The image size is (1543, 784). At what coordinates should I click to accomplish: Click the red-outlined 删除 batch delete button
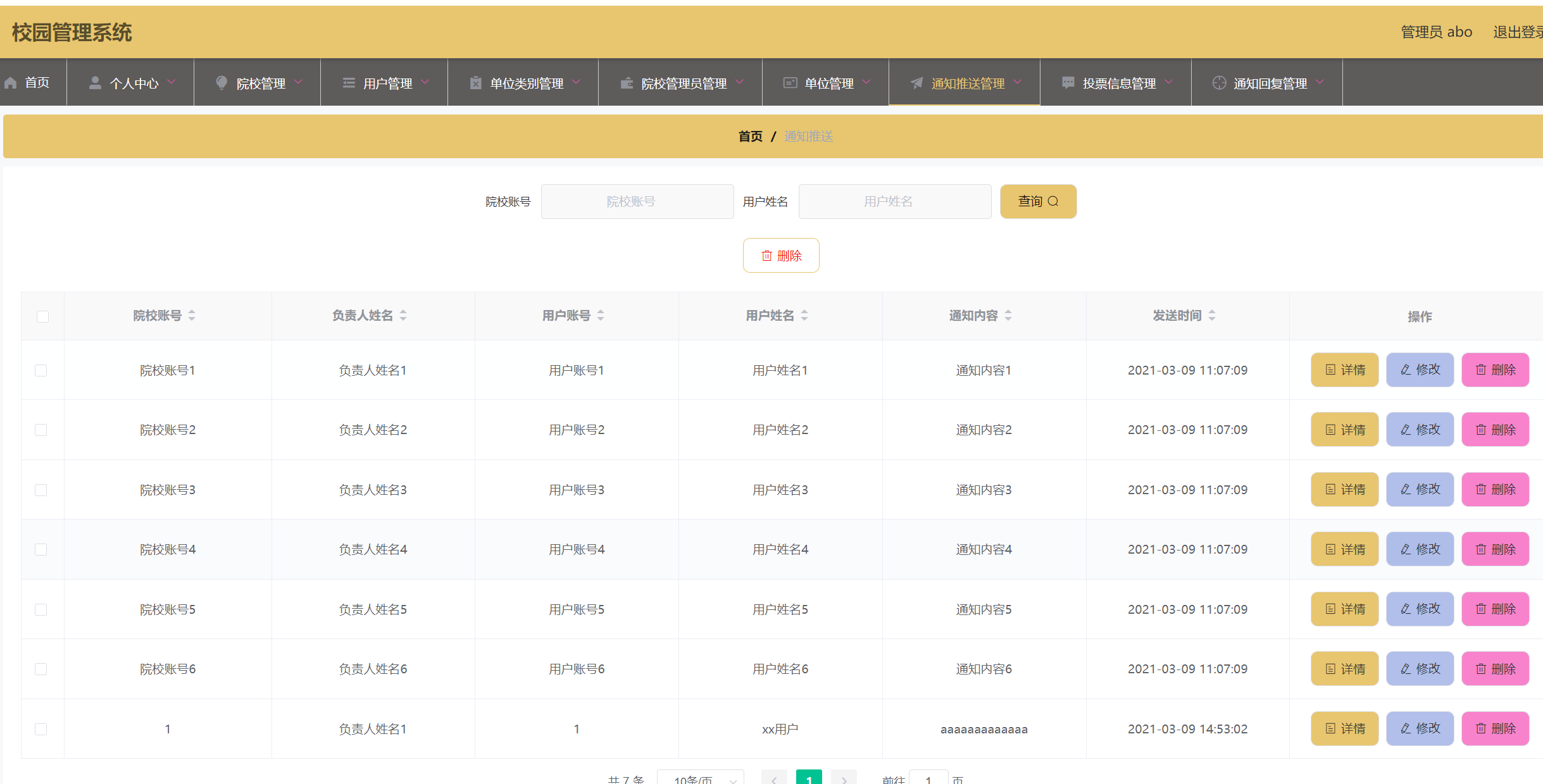pyautogui.click(x=781, y=256)
